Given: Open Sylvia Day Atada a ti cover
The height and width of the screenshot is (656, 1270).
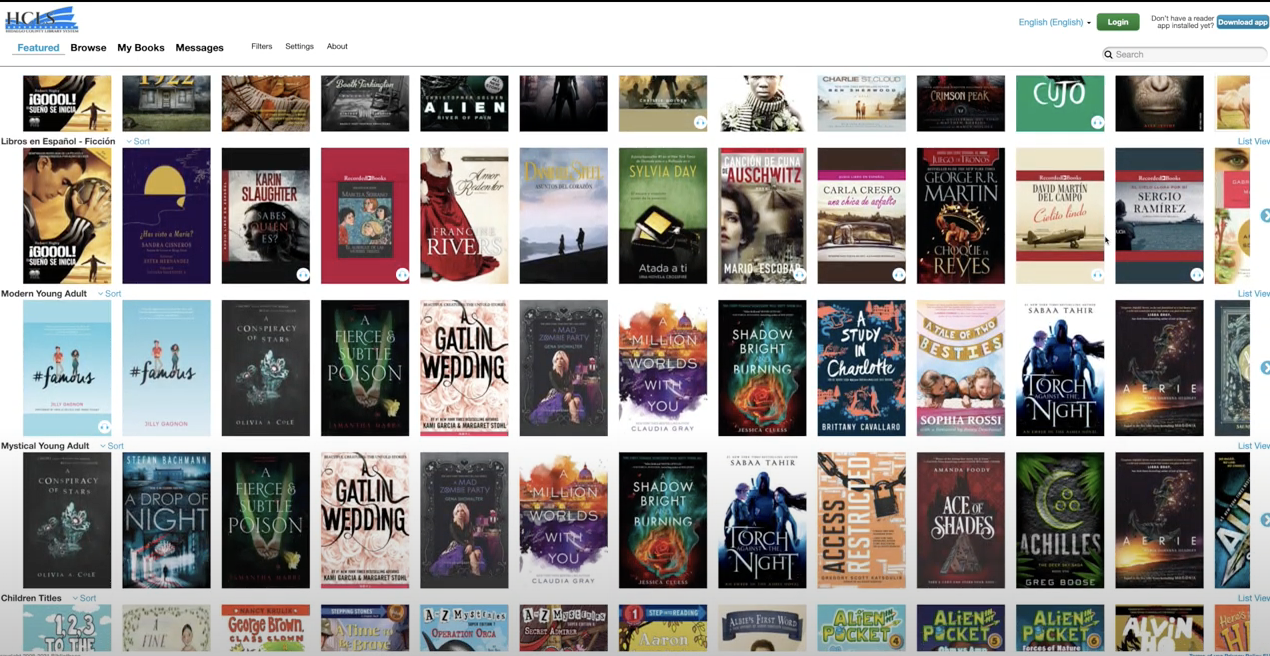Looking at the screenshot, I should [x=663, y=216].
